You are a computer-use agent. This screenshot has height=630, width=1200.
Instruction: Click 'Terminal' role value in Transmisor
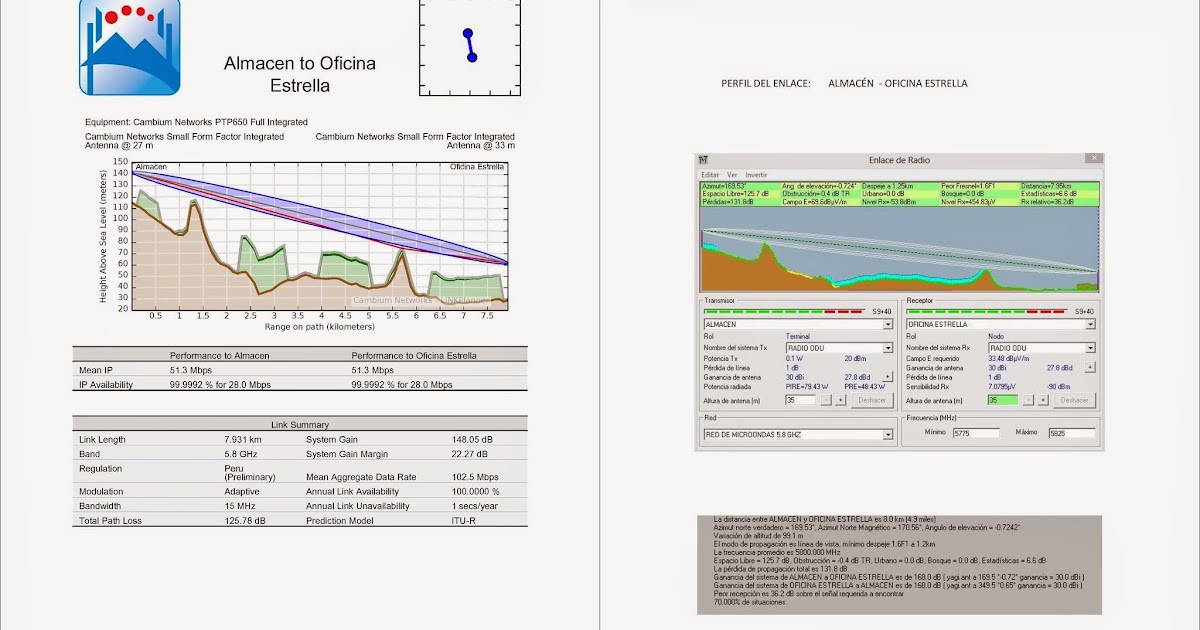pyautogui.click(x=798, y=337)
